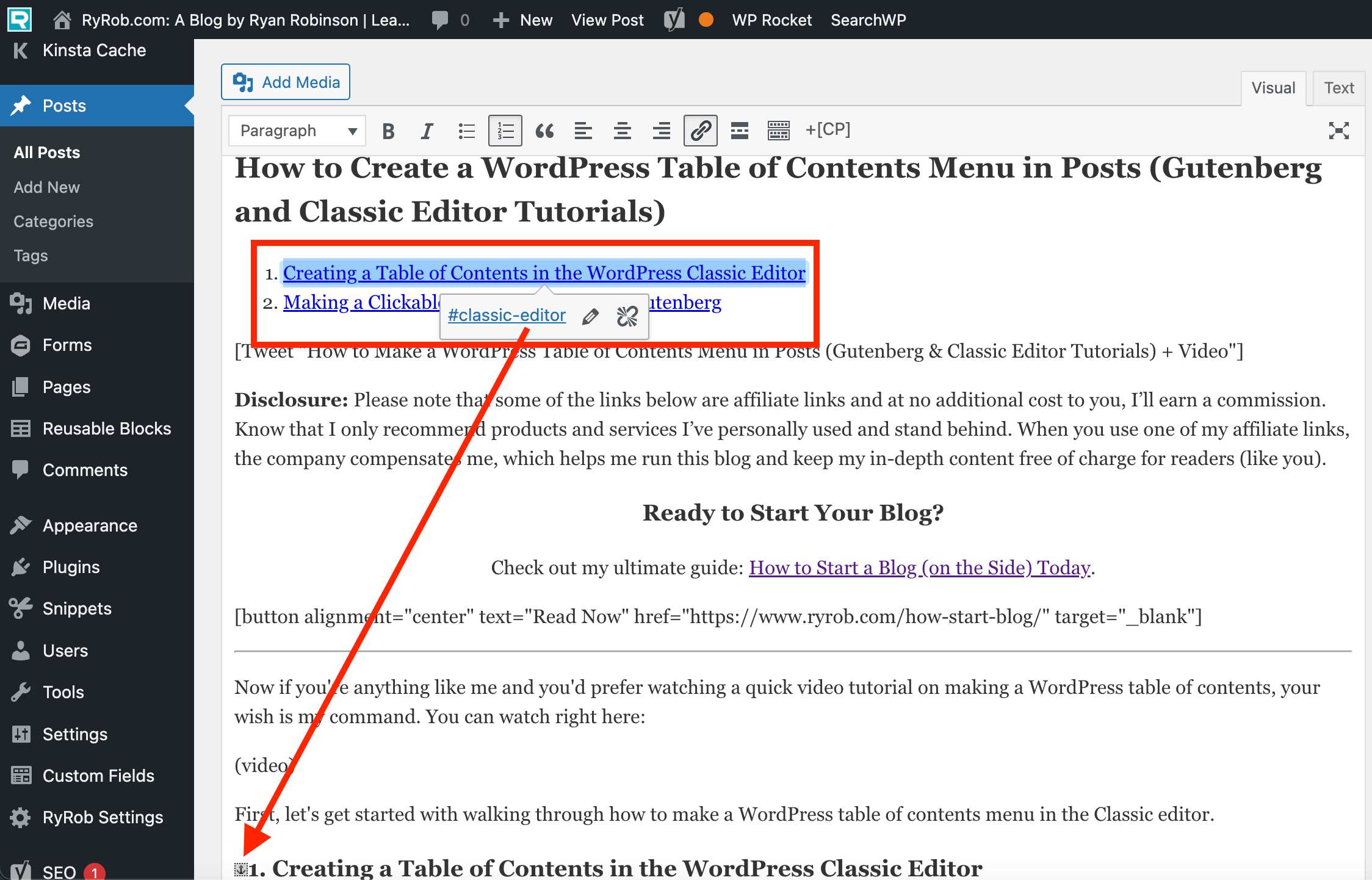
Task: Open the Yoast SEO admin bar icon
Action: pos(674,19)
